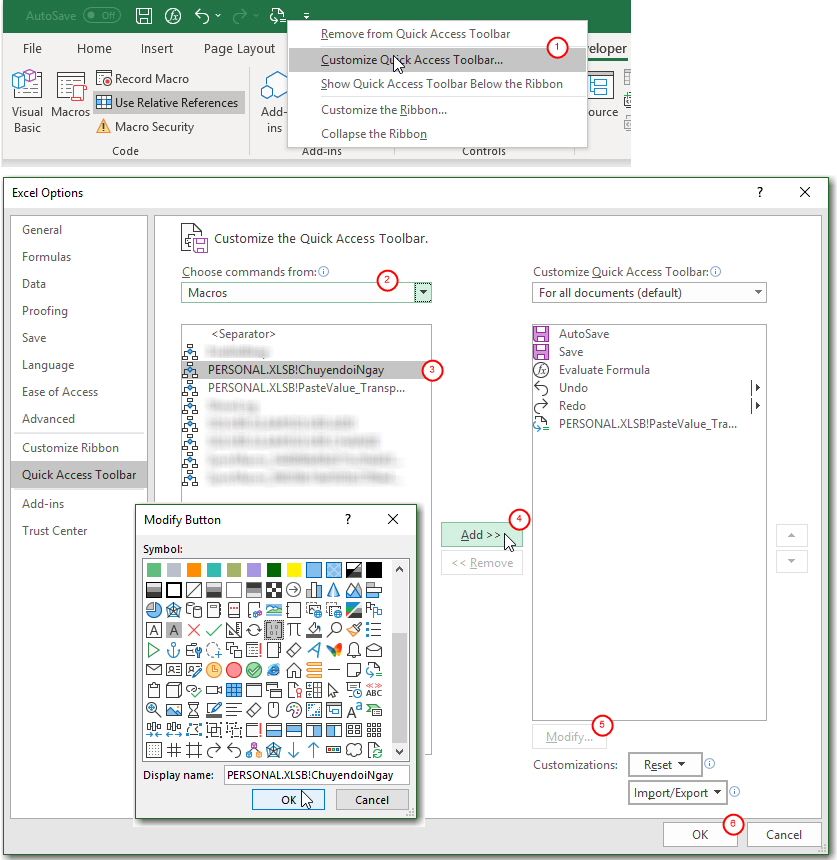The width and height of the screenshot is (837, 860).
Task: Pick the yellow color swatch symbol
Action: tap(293, 570)
